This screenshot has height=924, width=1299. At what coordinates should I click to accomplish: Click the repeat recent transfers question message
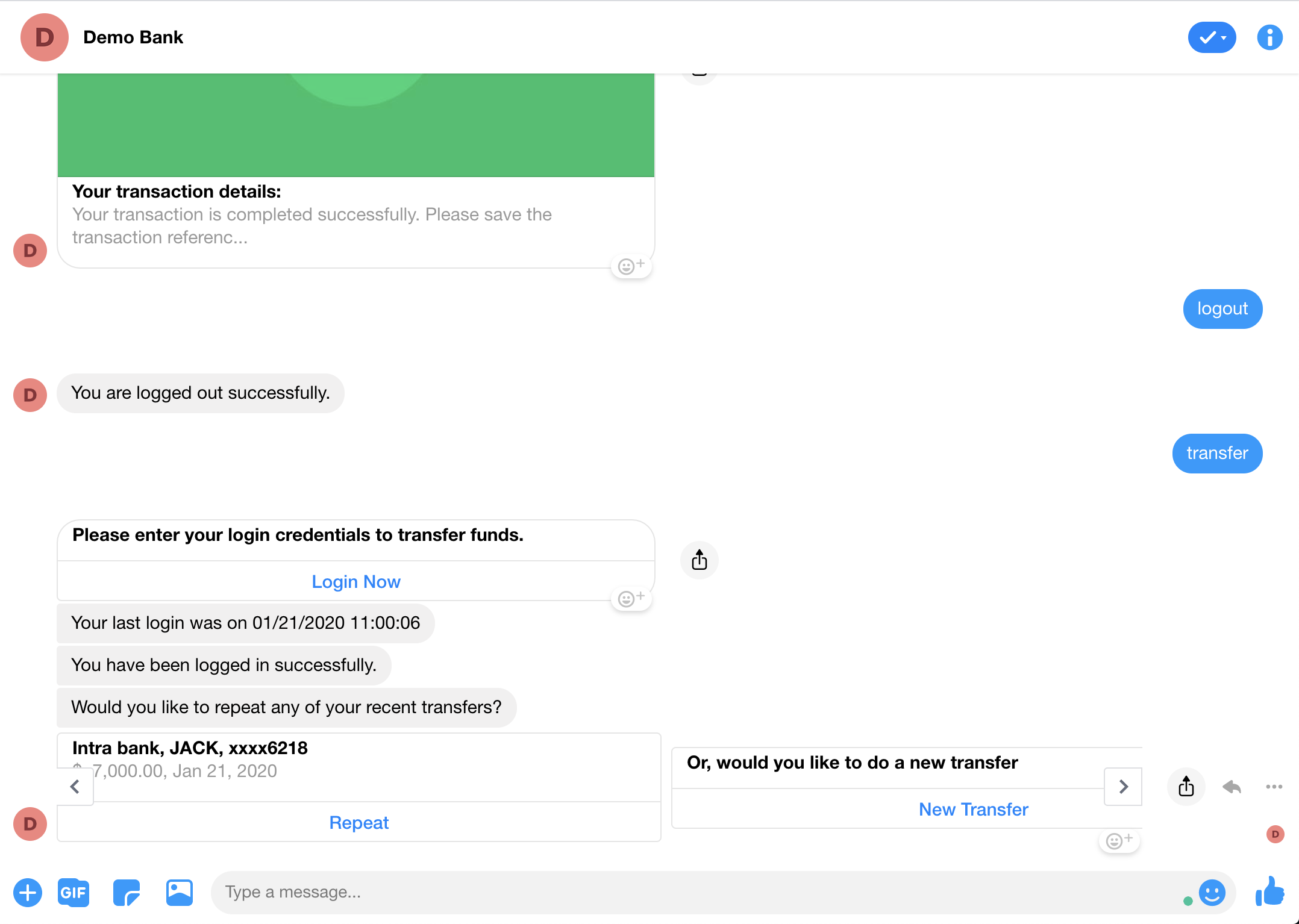tap(287, 708)
